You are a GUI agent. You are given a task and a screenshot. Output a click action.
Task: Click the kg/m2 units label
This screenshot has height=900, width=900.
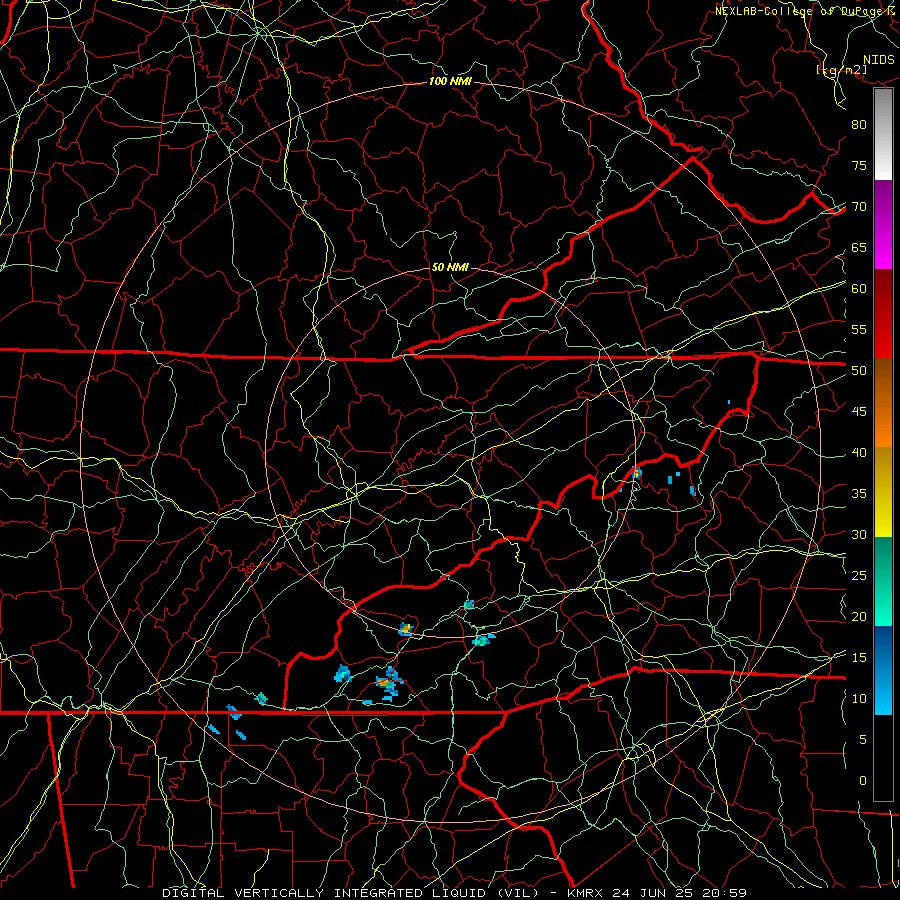tap(841, 70)
